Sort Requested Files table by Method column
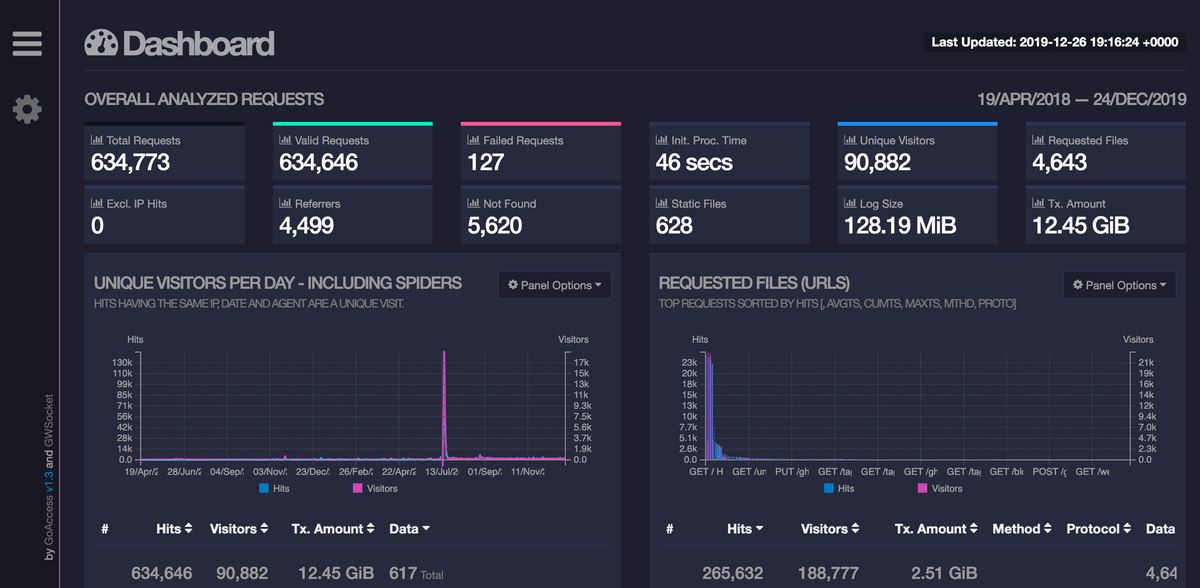 pos(1021,528)
